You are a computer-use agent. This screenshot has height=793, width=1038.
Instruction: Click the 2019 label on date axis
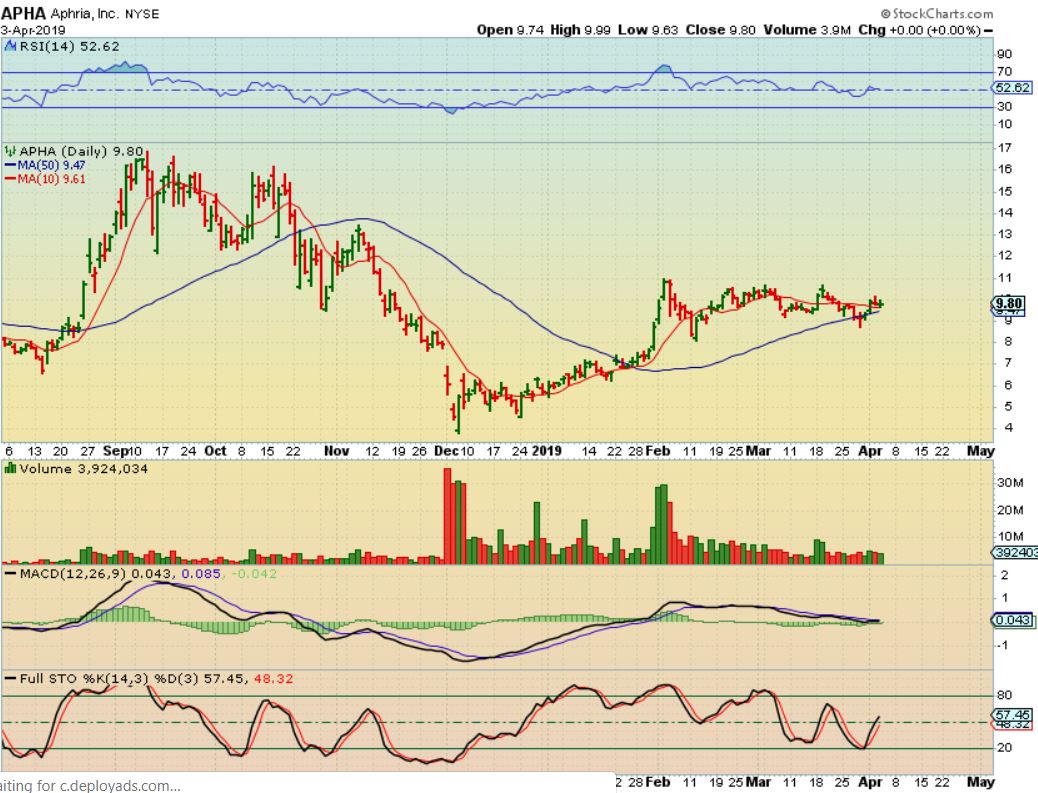click(x=547, y=451)
